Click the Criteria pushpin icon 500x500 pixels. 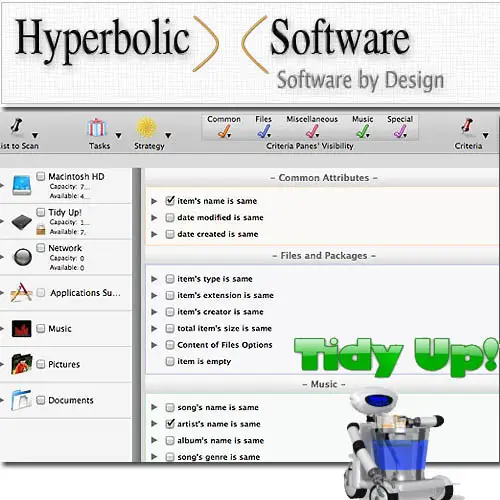(x=467, y=127)
